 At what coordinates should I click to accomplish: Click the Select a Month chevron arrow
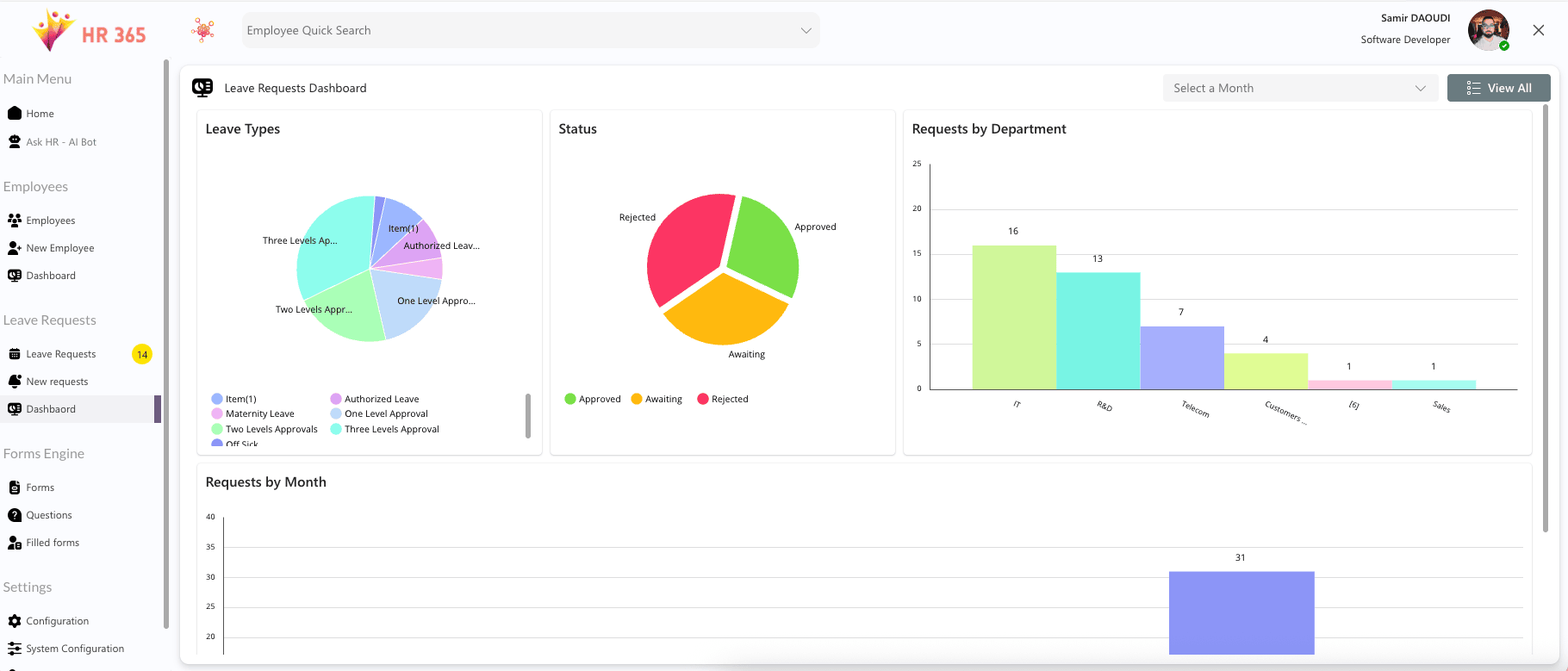point(1421,88)
